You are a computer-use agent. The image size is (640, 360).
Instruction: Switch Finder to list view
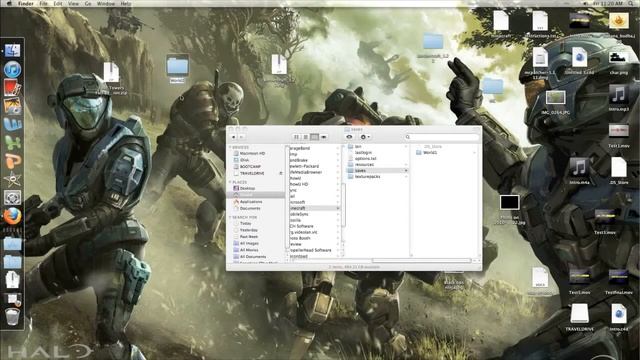(x=305, y=137)
